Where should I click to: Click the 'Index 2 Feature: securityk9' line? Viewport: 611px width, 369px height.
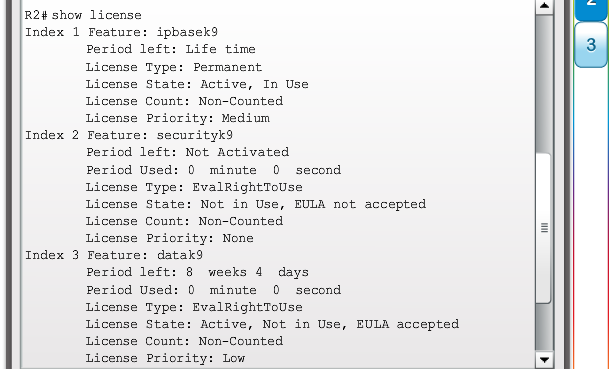[x=129, y=135]
